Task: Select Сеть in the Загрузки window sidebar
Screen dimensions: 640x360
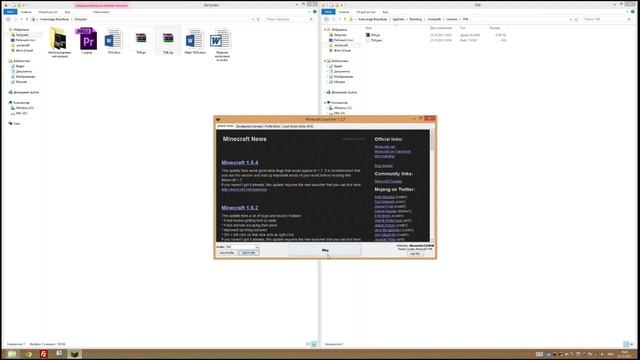Action: (x=16, y=124)
